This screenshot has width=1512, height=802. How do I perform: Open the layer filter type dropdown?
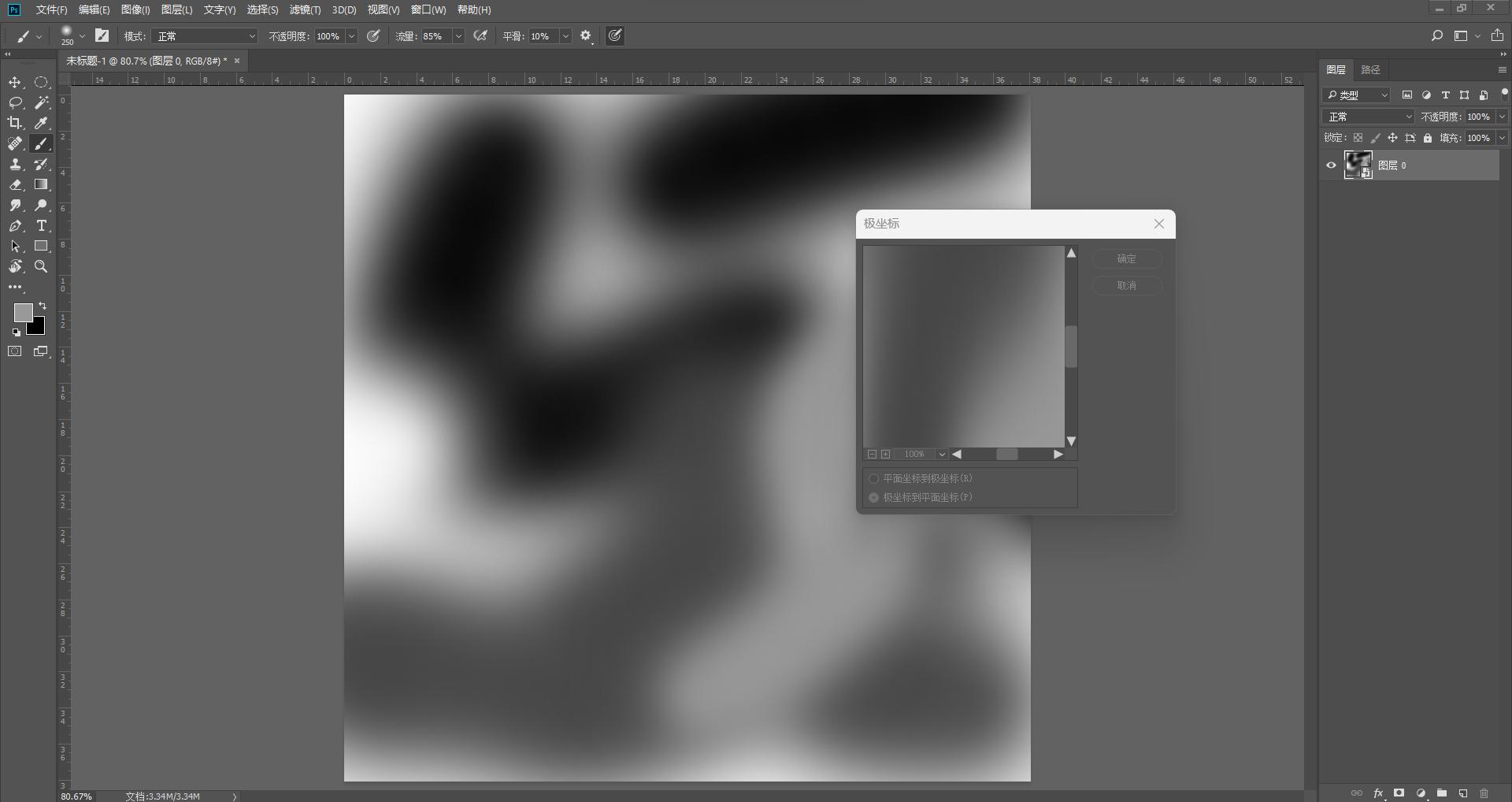[1358, 95]
